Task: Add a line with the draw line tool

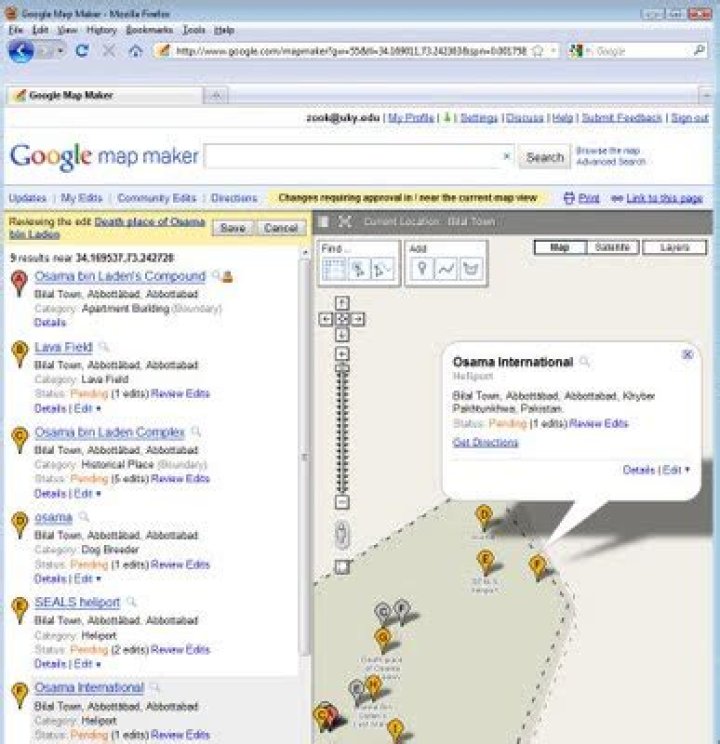Action: [x=446, y=269]
